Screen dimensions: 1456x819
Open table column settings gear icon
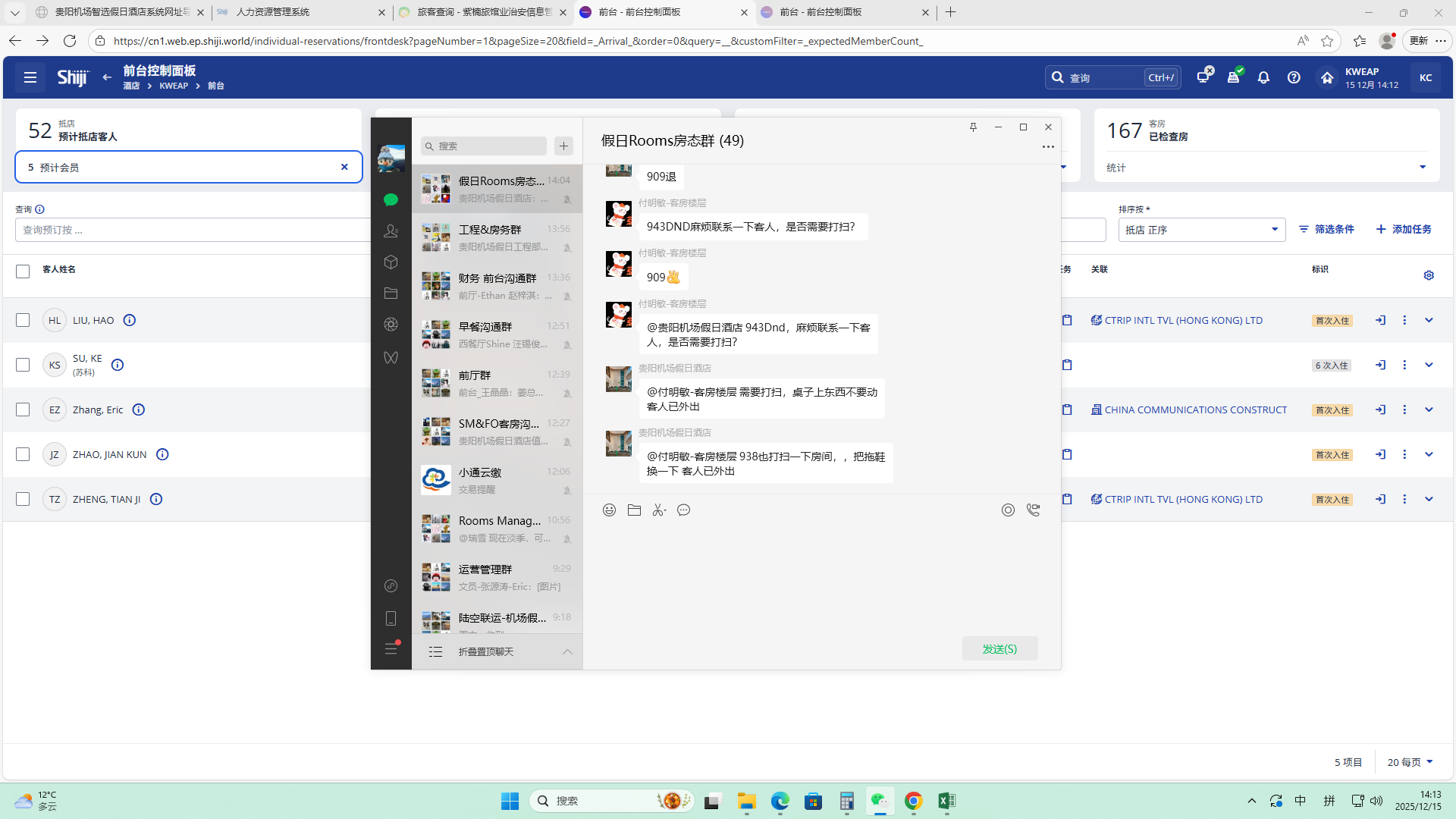1429,275
